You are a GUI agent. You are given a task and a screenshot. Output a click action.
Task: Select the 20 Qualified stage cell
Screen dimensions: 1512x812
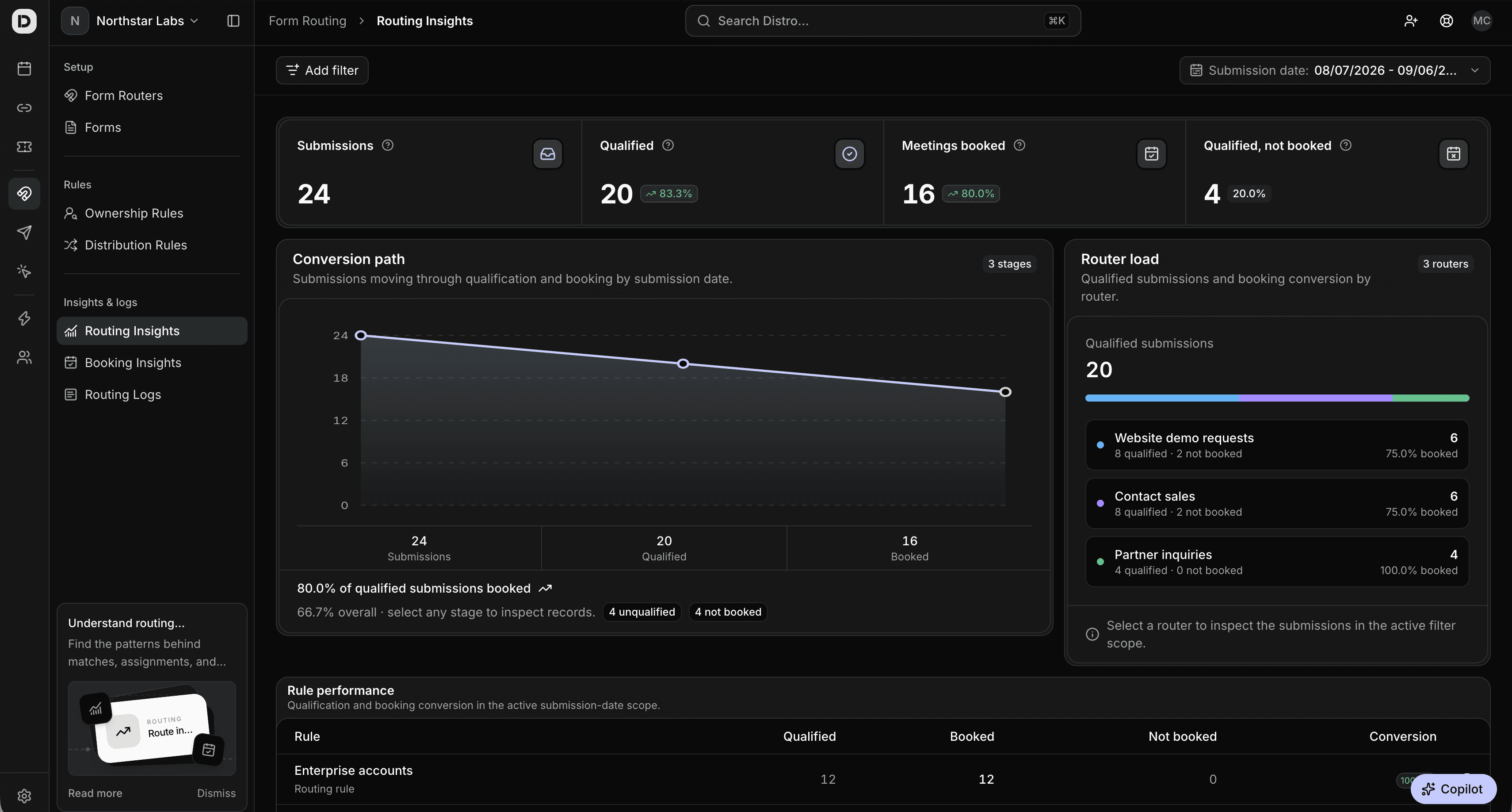pyautogui.click(x=664, y=548)
